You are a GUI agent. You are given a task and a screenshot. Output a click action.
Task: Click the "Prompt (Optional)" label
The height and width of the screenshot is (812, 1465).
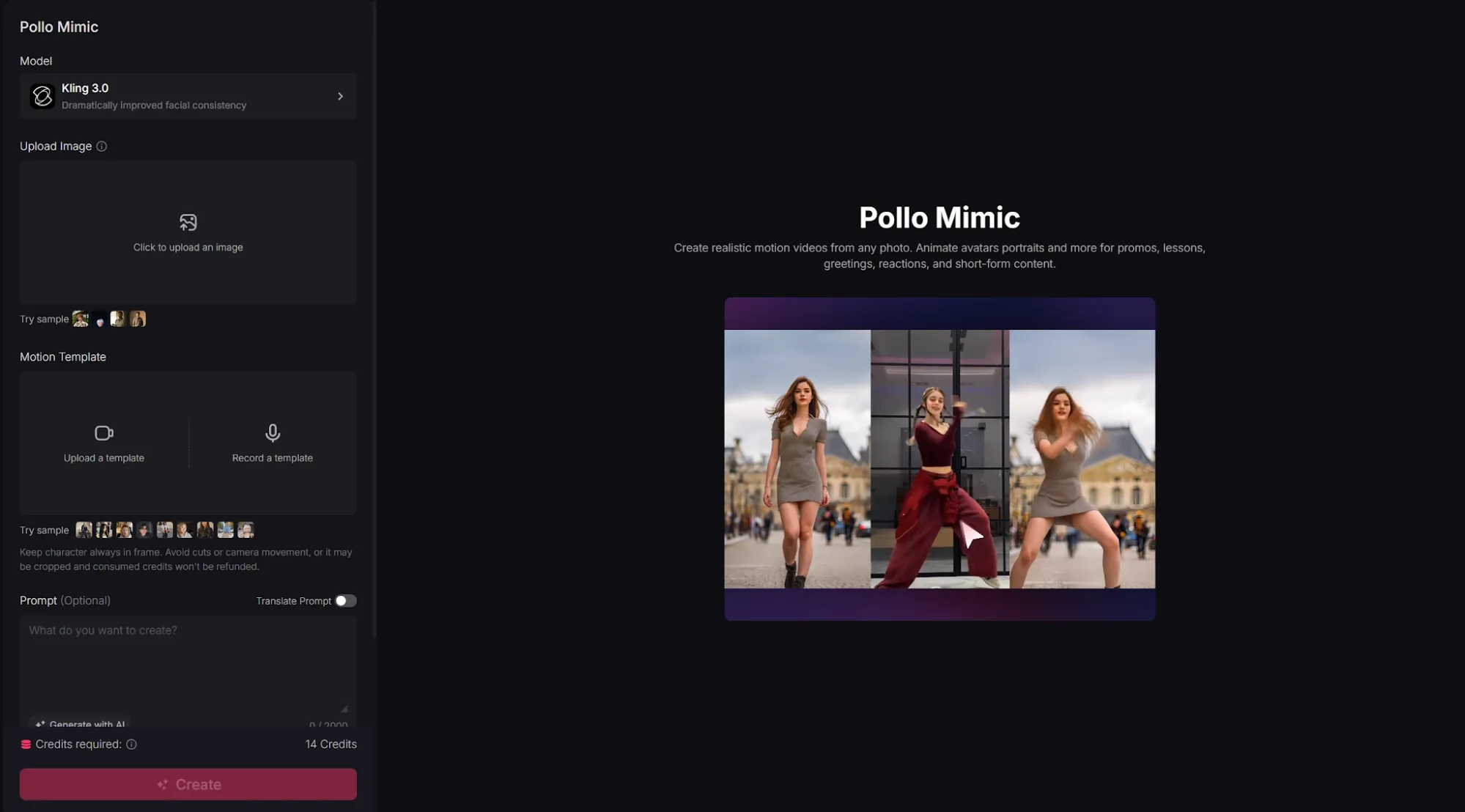[65, 600]
